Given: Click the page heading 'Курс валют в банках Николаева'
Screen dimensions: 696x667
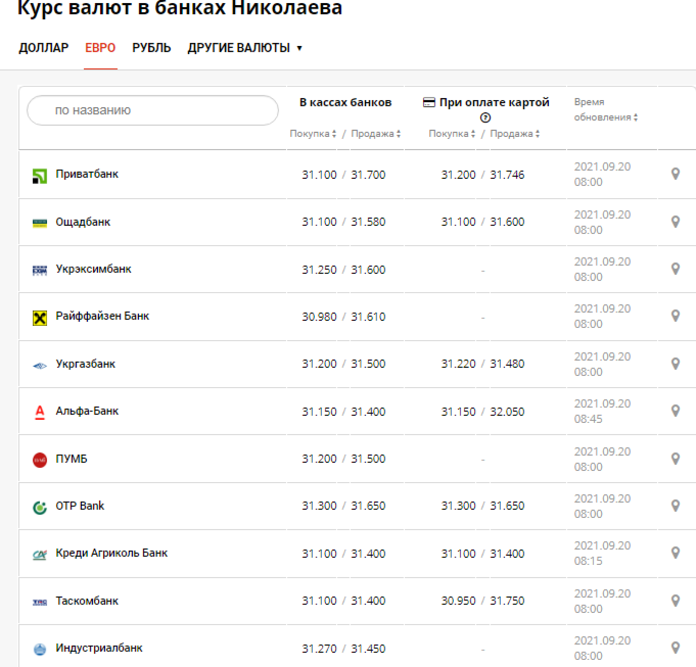Looking at the screenshot, I should pyautogui.click(x=180, y=8).
